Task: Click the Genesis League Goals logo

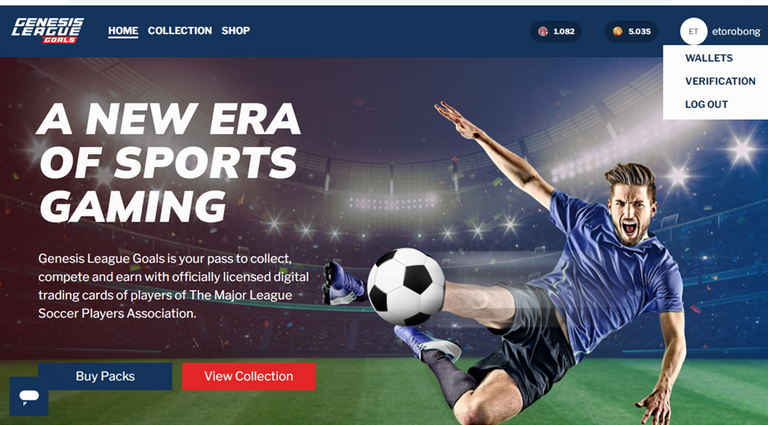Action: point(48,30)
